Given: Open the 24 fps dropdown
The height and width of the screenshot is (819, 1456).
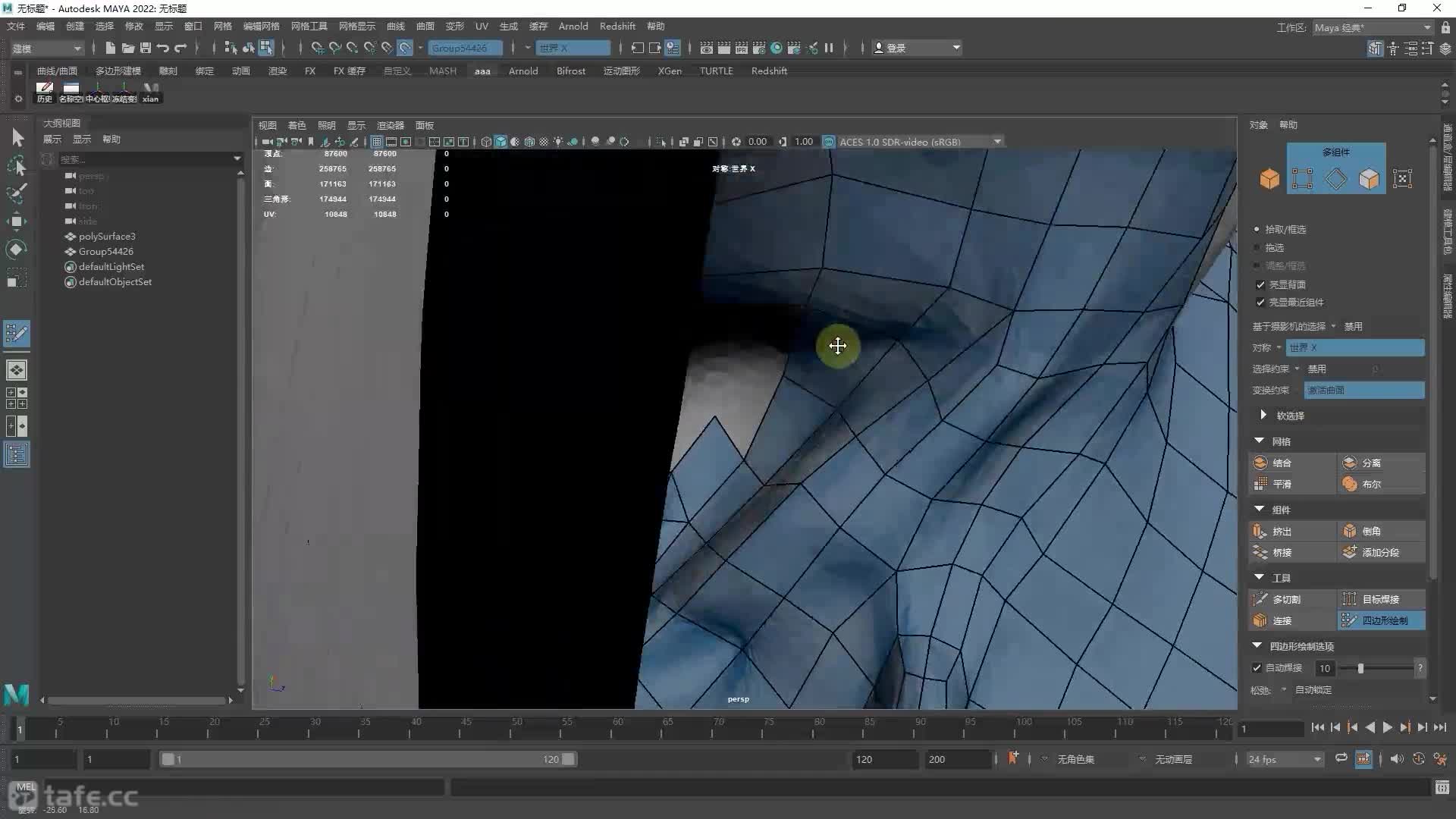Looking at the screenshot, I should pyautogui.click(x=1285, y=759).
